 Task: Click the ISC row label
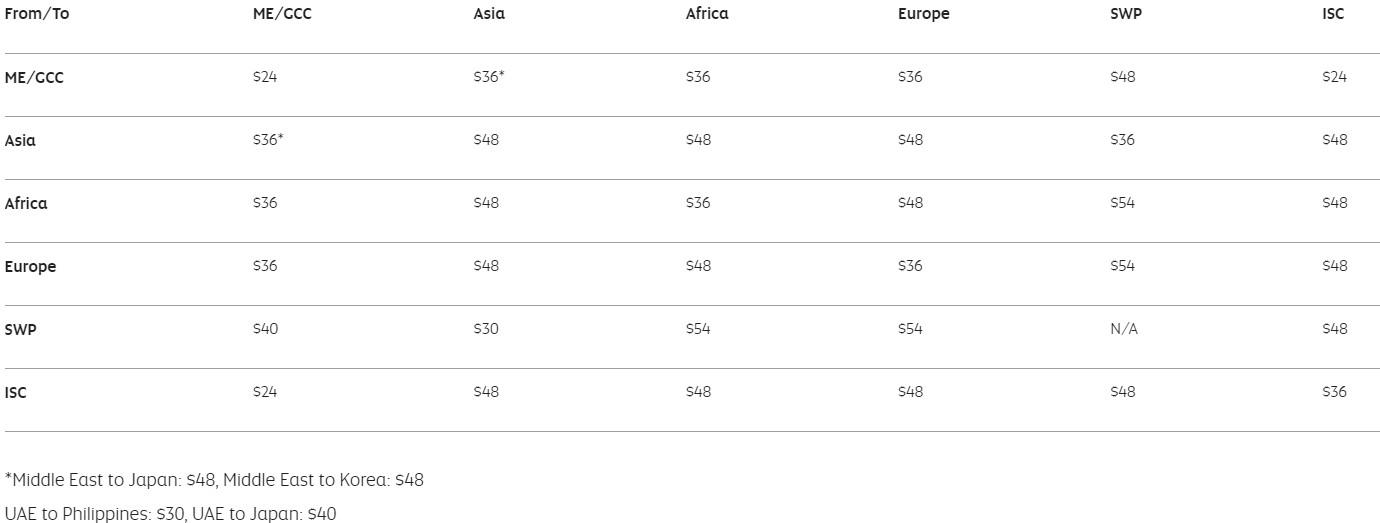click(16, 393)
